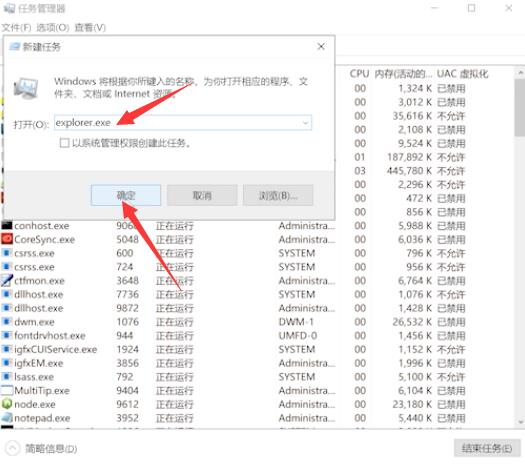Click the UMFD-0 user name cell
The height and width of the screenshot is (465, 525).
pyautogui.click(x=298, y=335)
